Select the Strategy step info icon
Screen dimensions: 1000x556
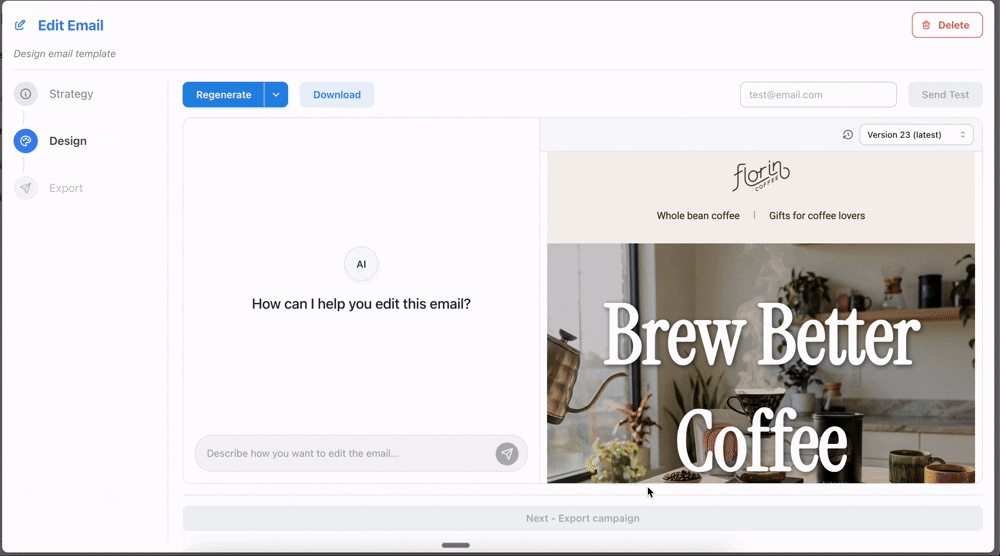26,94
